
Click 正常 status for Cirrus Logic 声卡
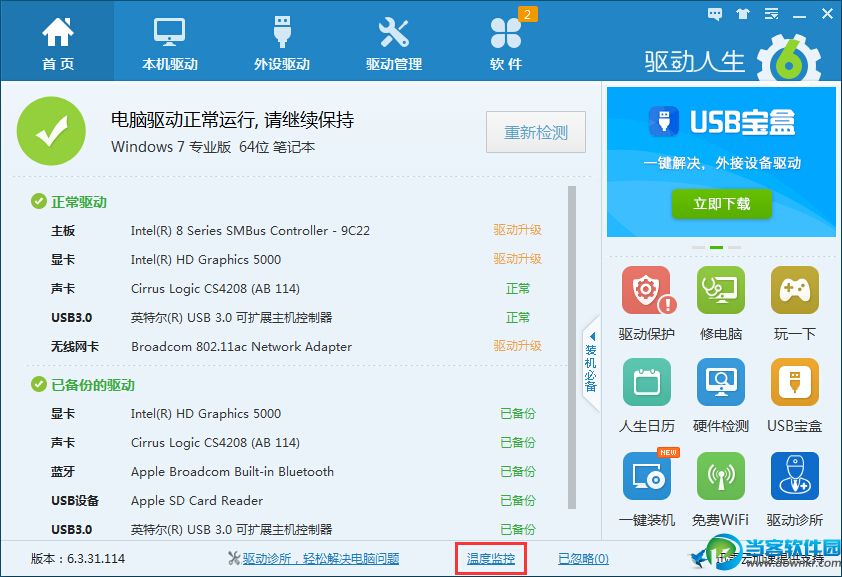(518, 289)
